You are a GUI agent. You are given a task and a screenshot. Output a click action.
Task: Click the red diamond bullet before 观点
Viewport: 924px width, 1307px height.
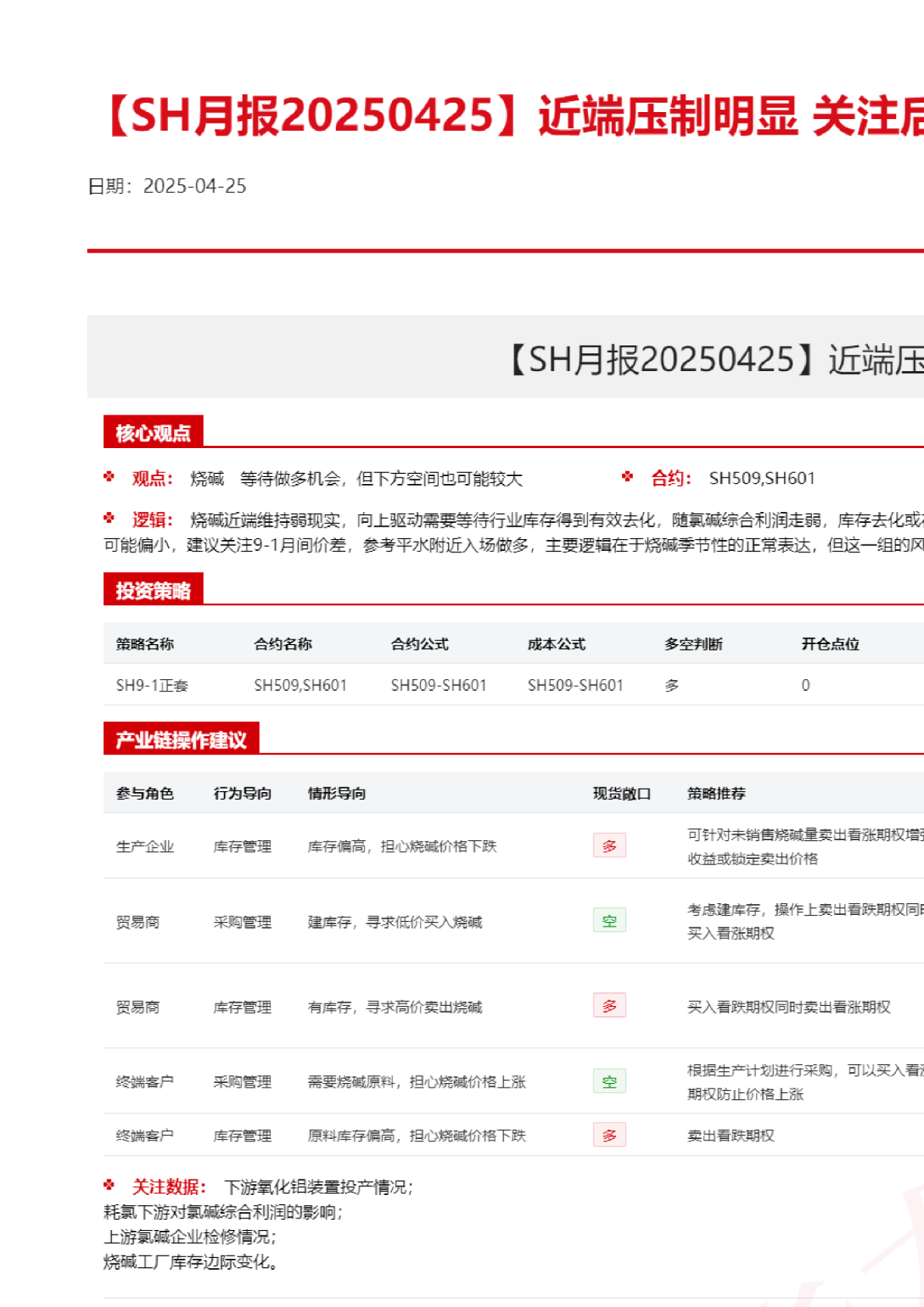[x=109, y=477]
